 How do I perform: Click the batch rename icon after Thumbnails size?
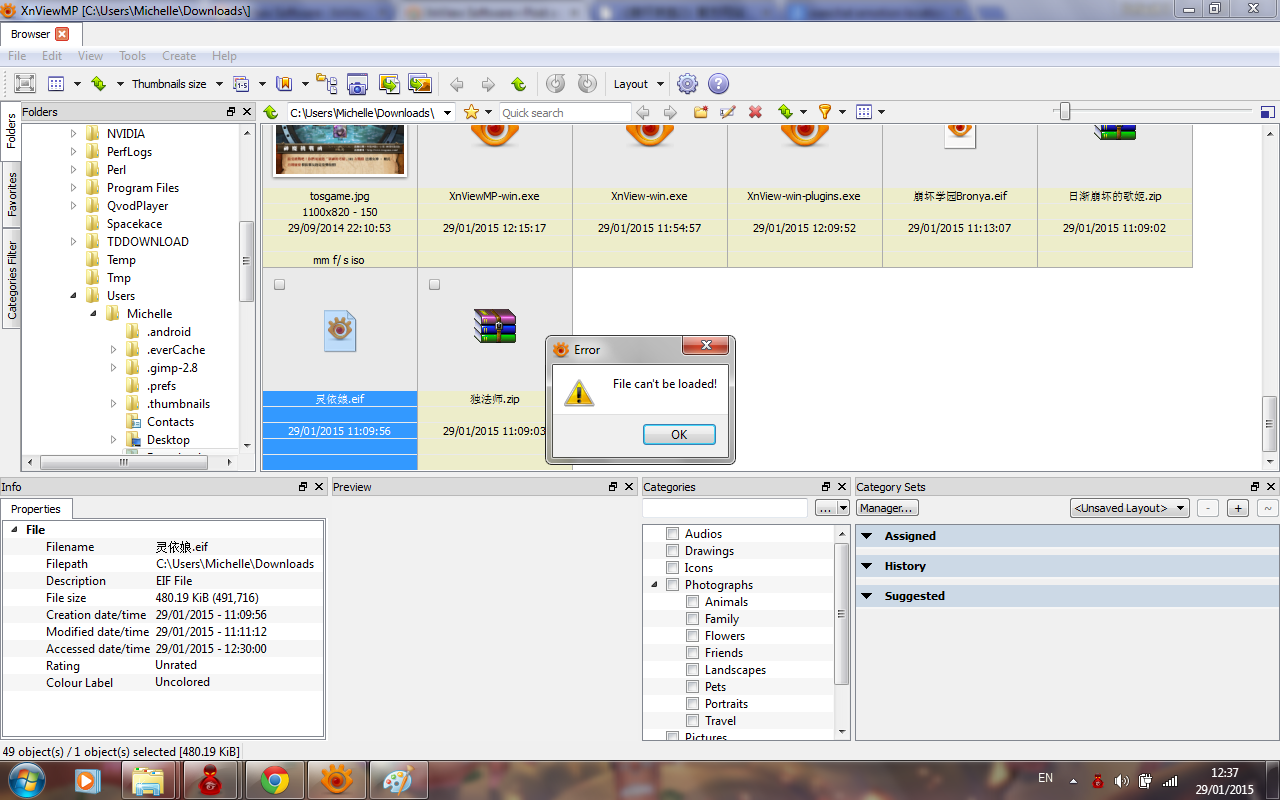(241, 84)
